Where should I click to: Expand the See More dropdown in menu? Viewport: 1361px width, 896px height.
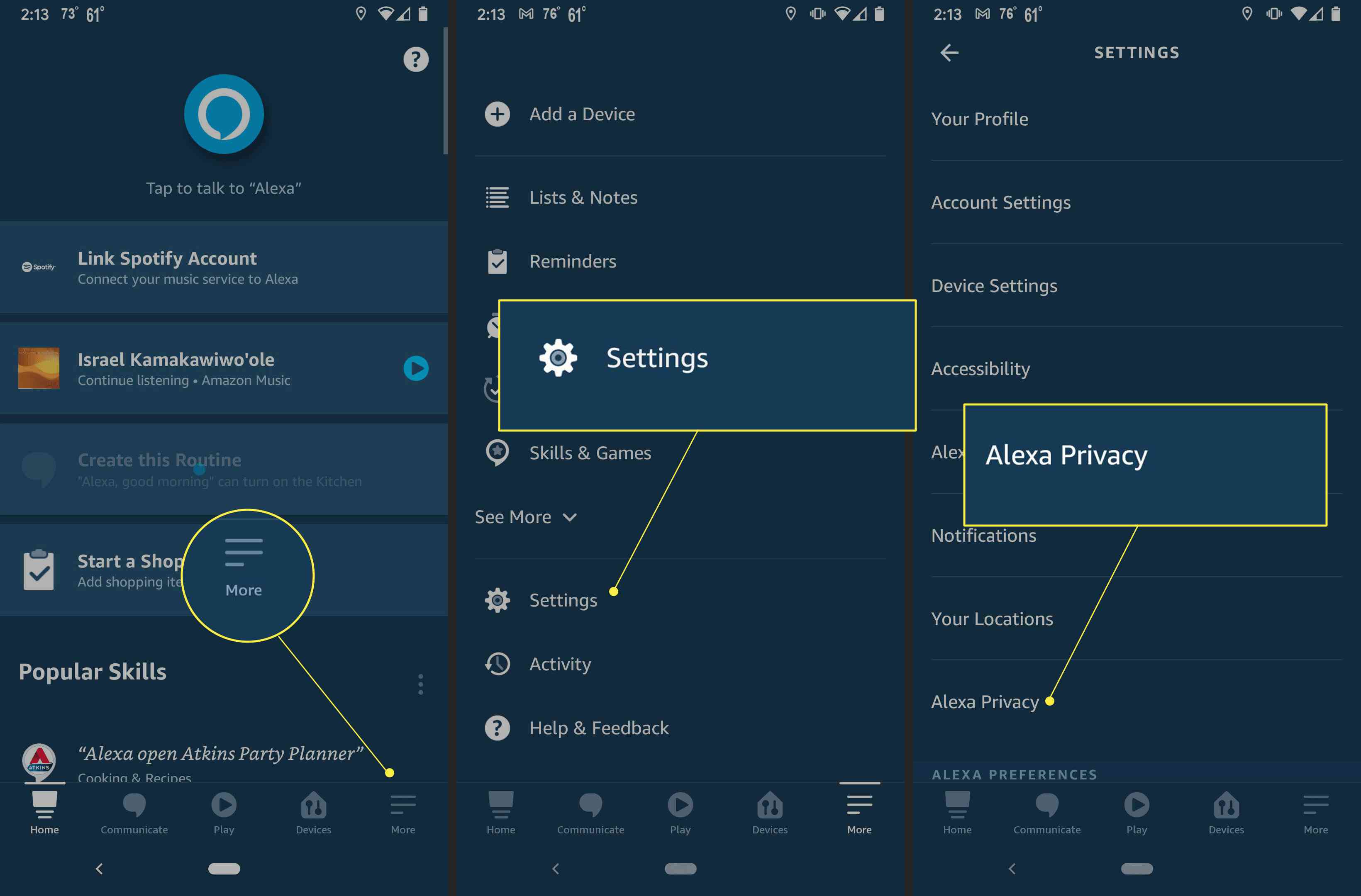[528, 516]
